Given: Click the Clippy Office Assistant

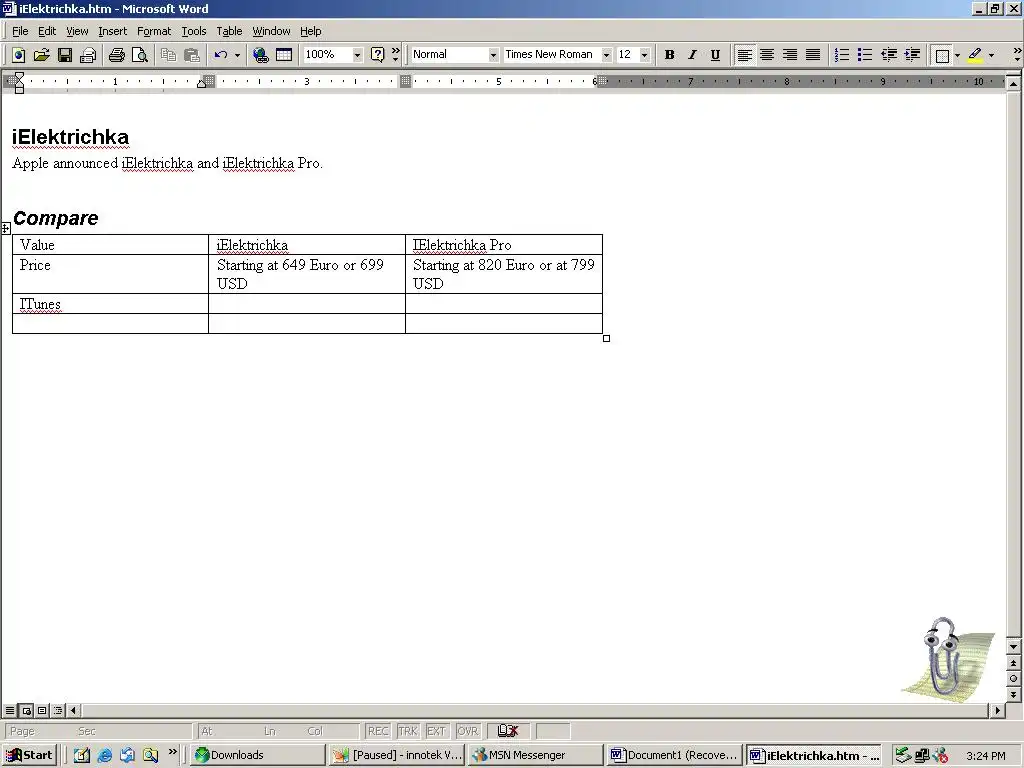Looking at the screenshot, I should (947, 658).
